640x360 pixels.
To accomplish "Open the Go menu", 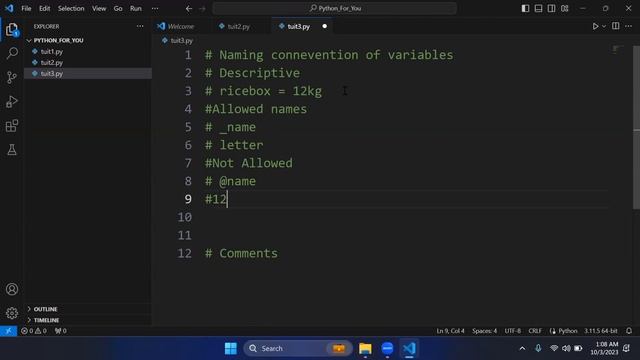I will pos(118,8).
